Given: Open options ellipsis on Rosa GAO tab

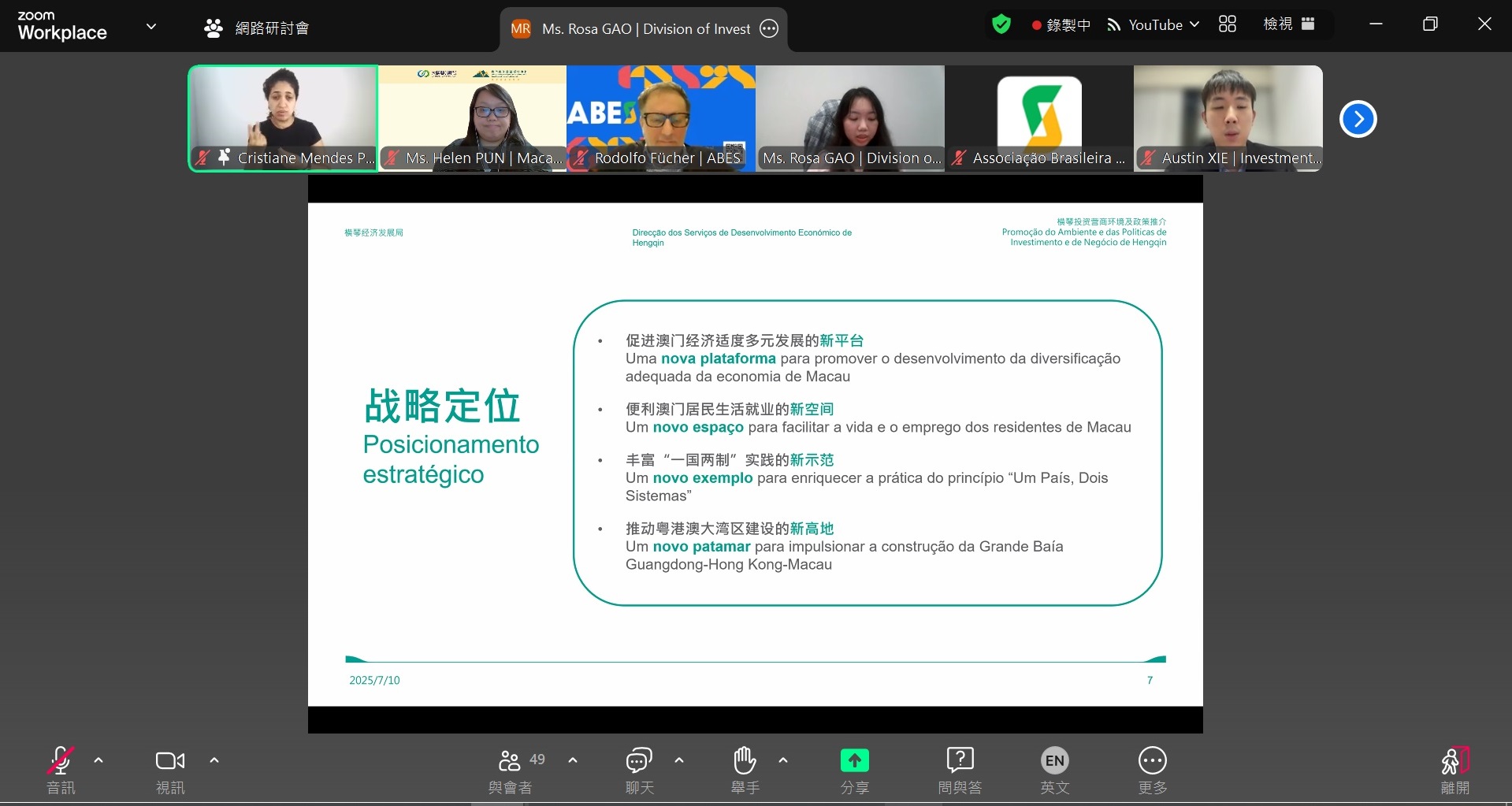Looking at the screenshot, I should [x=769, y=29].
